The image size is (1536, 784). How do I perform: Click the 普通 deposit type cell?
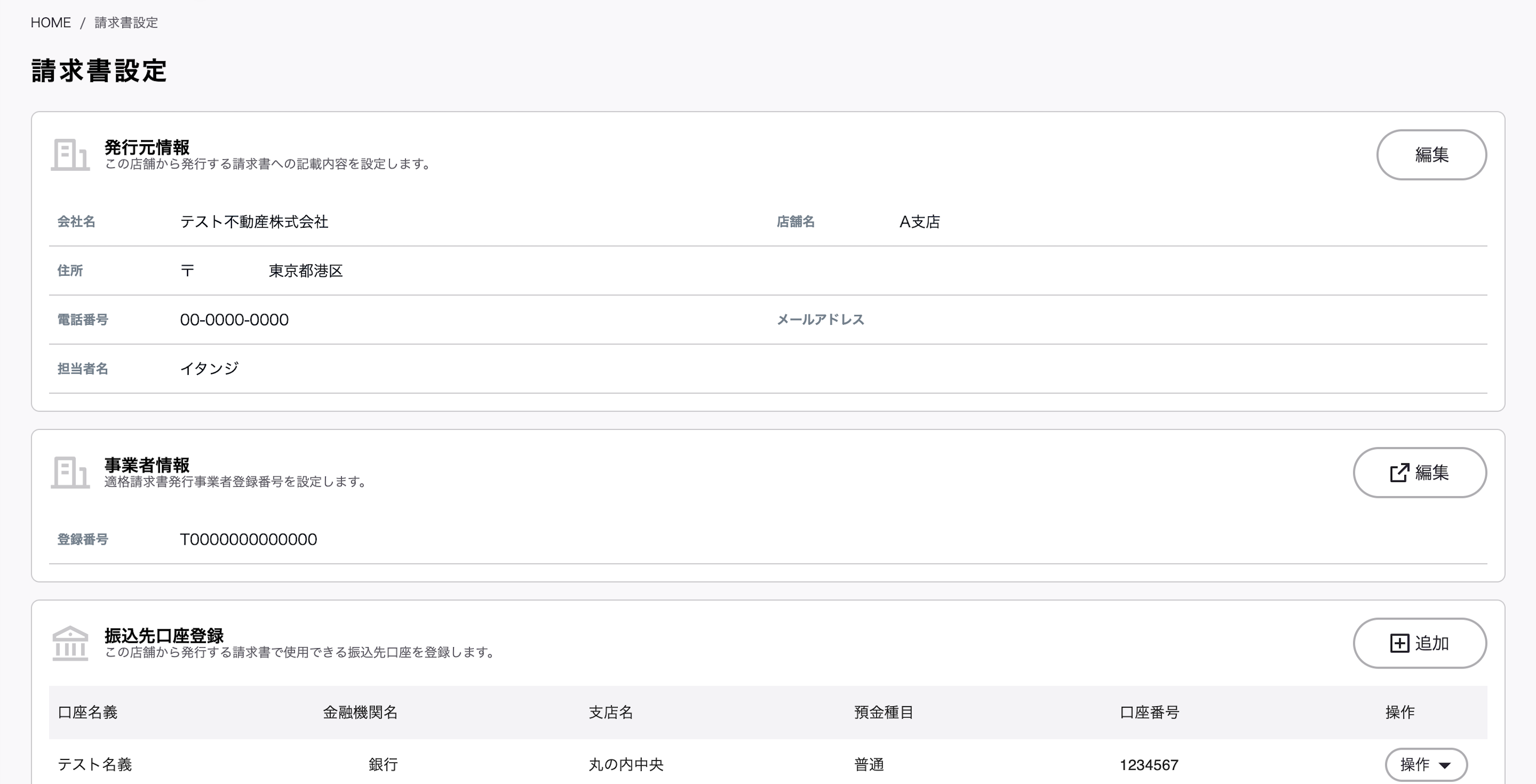tap(869, 765)
